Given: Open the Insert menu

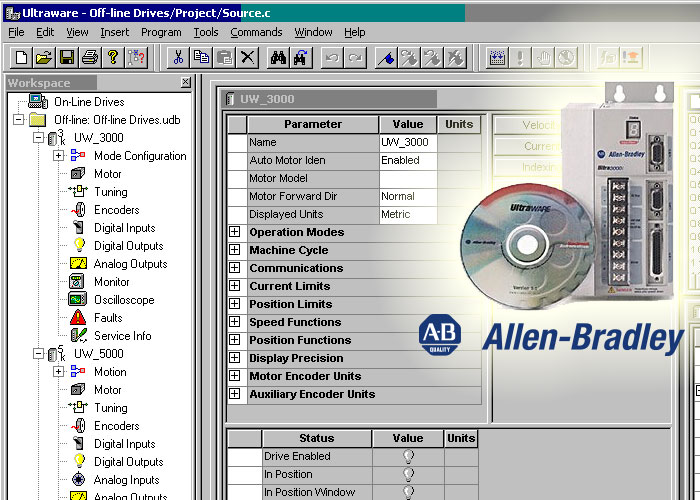Looking at the screenshot, I should pyautogui.click(x=115, y=32).
